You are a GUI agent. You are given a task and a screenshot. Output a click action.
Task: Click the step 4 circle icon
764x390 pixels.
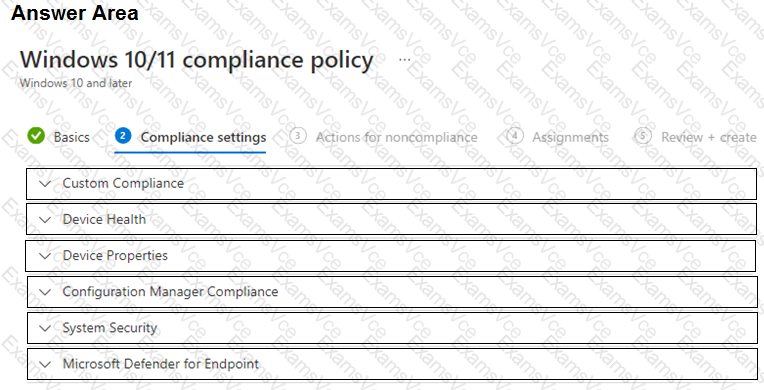(515, 136)
